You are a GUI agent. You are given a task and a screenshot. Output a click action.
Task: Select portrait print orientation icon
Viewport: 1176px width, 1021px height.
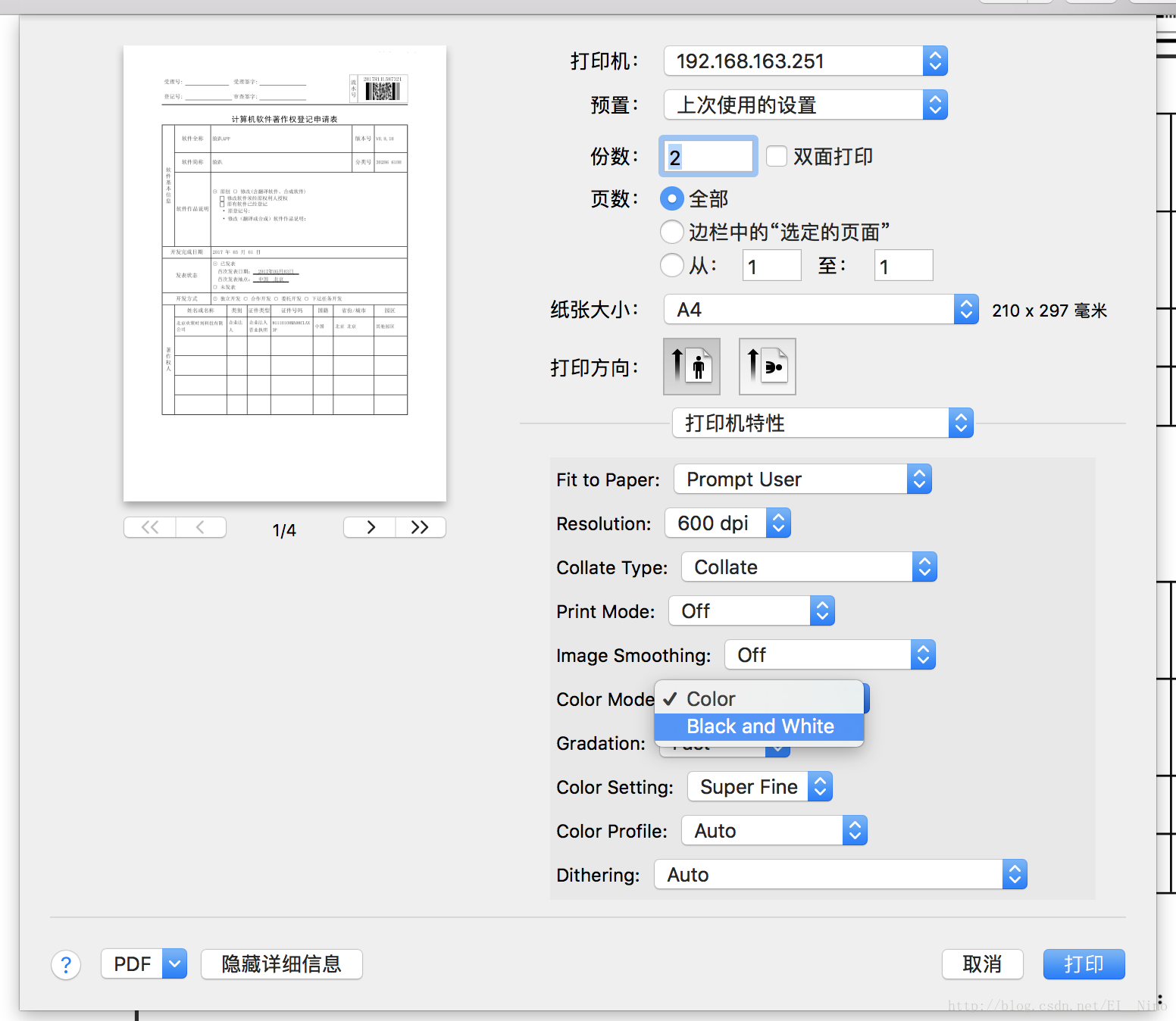click(x=692, y=367)
